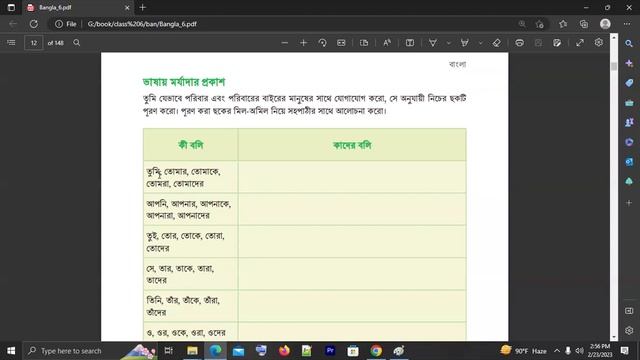Open the profile avatar menu
640x360 pixels.
coord(605,24)
